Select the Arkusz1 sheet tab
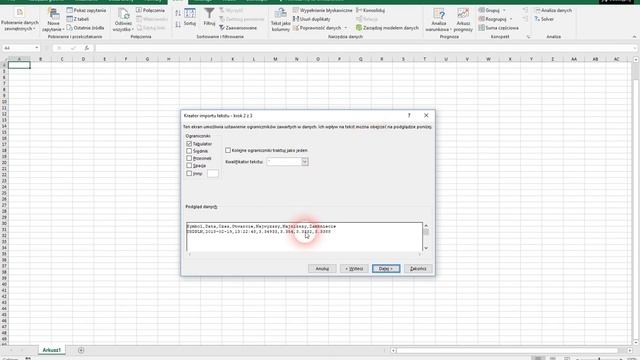The image size is (640, 360). pos(51,350)
